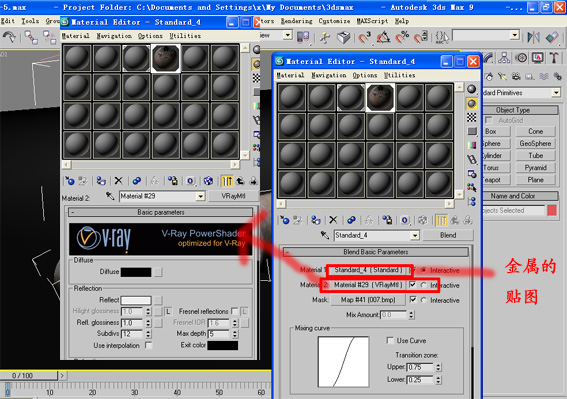
Task: Click Pick Material eyedropper beside Standard_4
Action: (325, 235)
